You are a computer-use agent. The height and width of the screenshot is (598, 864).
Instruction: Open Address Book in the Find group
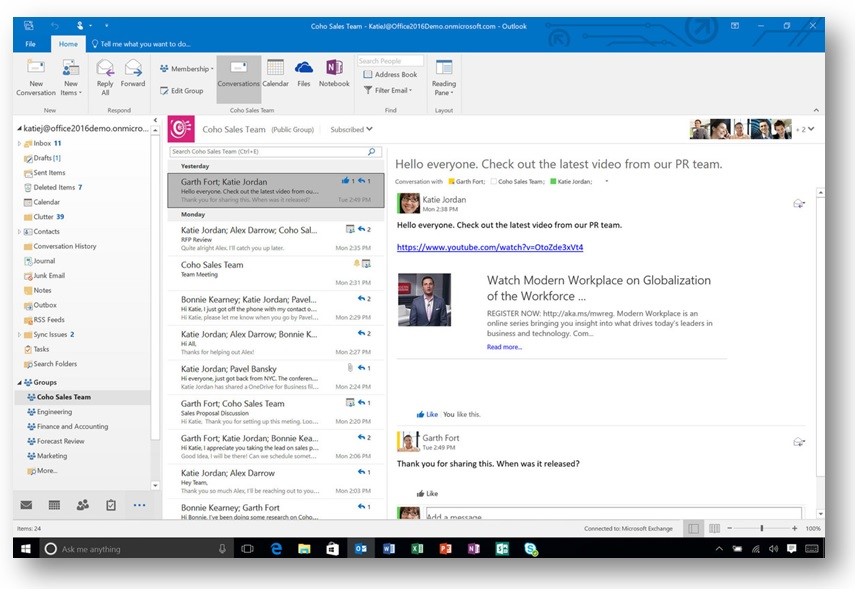click(390, 75)
